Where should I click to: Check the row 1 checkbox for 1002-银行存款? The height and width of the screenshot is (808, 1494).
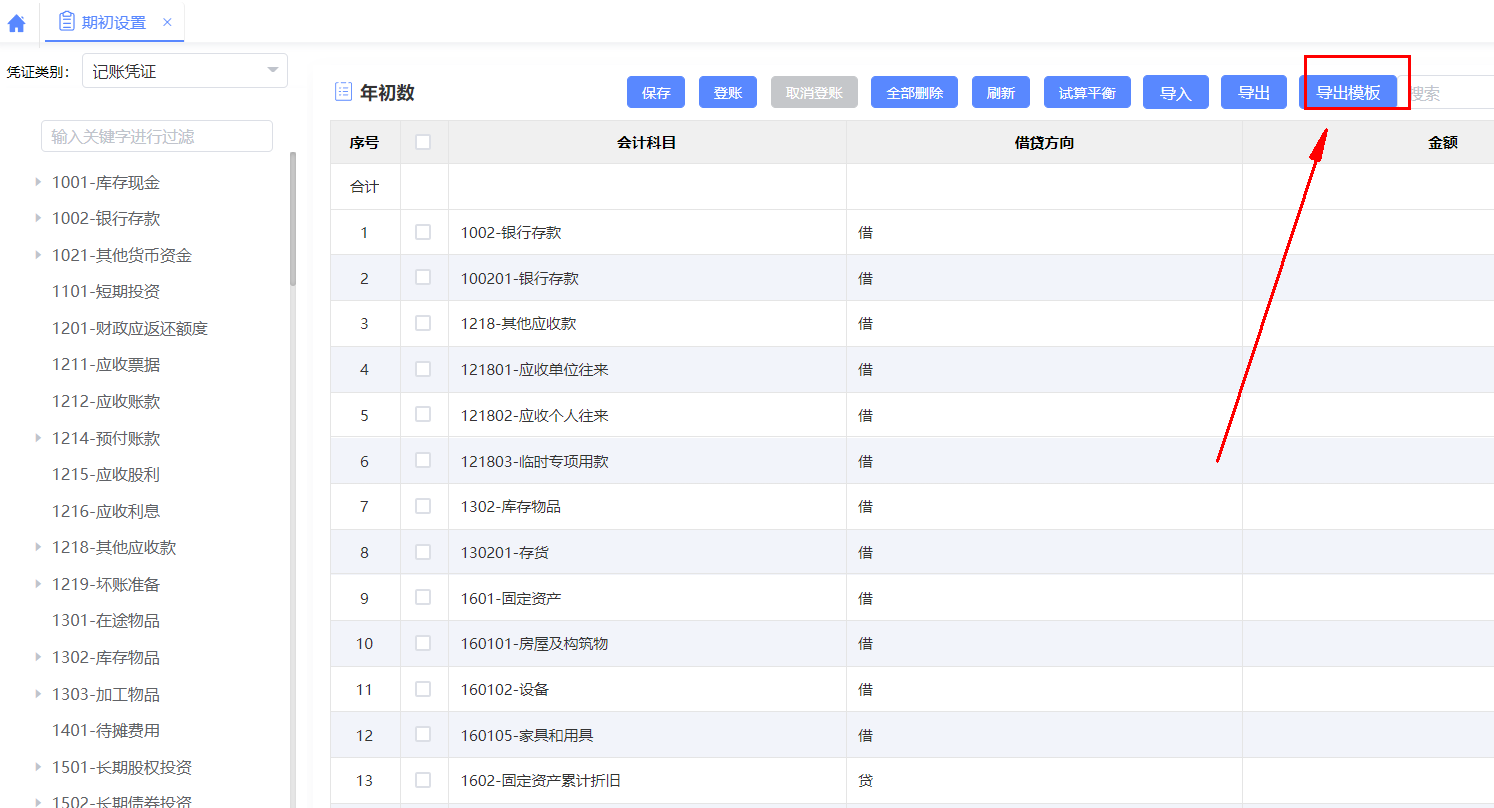pyautogui.click(x=423, y=232)
